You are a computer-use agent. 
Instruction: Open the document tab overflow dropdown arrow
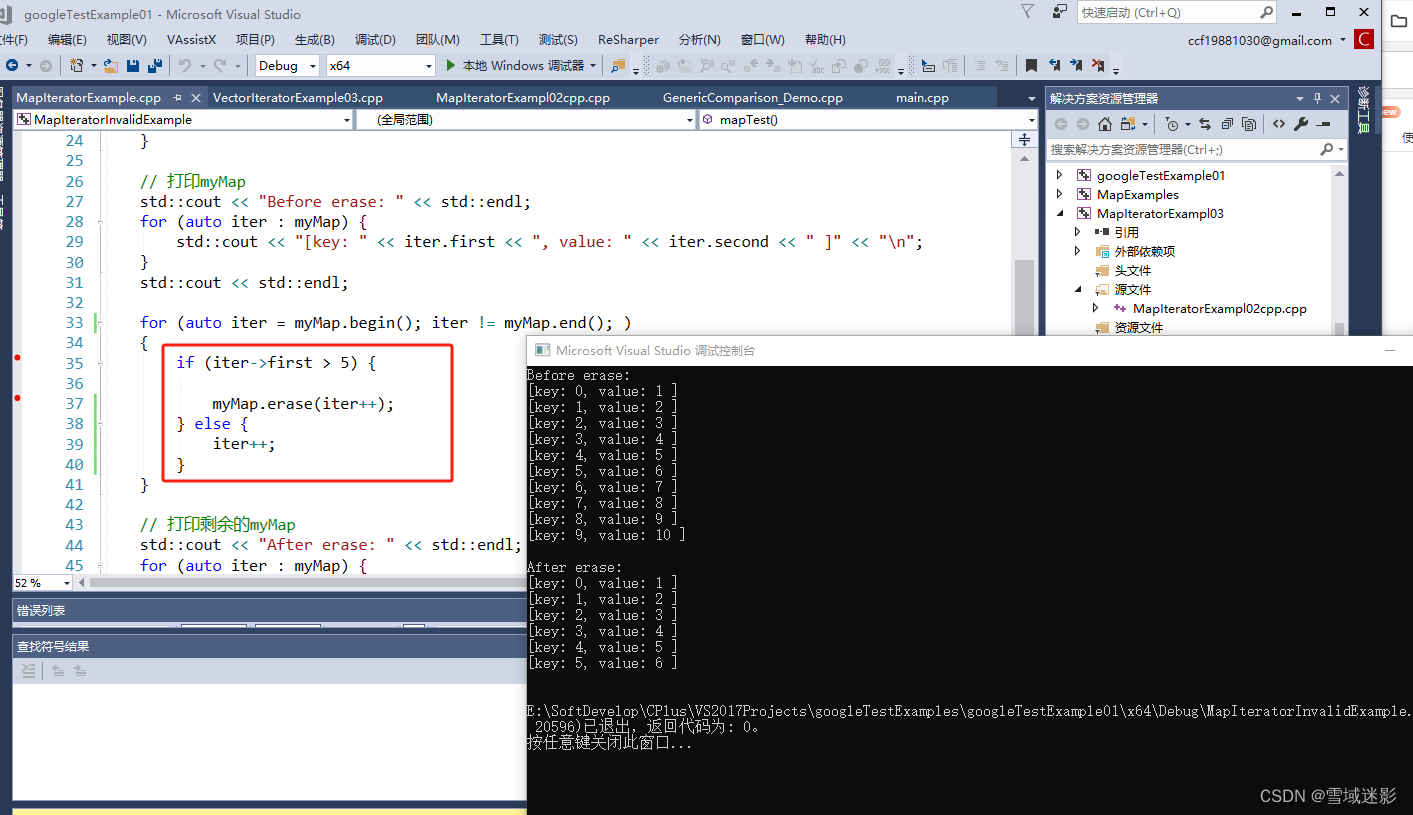tap(1032, 98)
